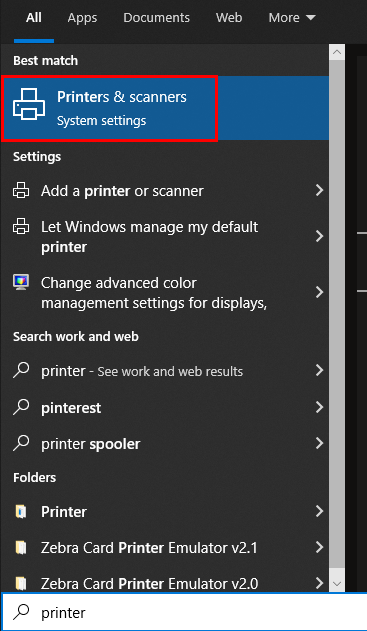Open 'Zebra Card Printer Emulator v2.1' folder
367x631 pixels.
click(x=165, y=548)
